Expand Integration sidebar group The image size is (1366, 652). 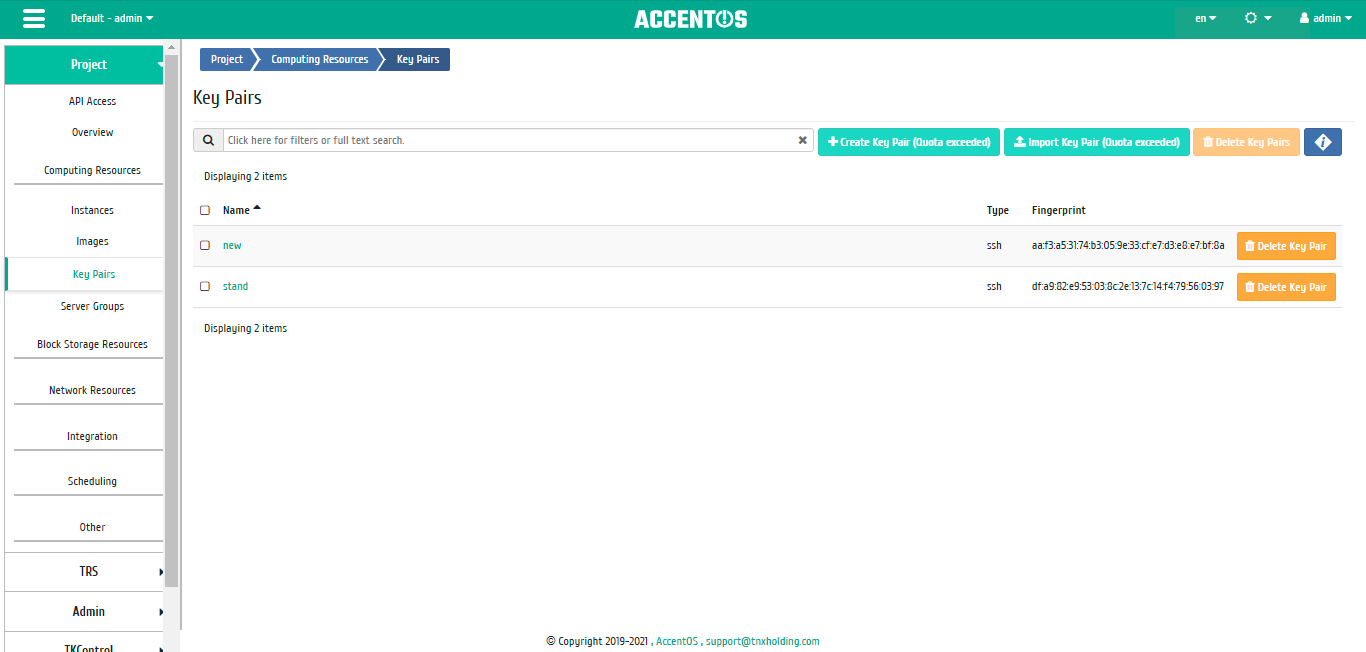click(92, 436)
